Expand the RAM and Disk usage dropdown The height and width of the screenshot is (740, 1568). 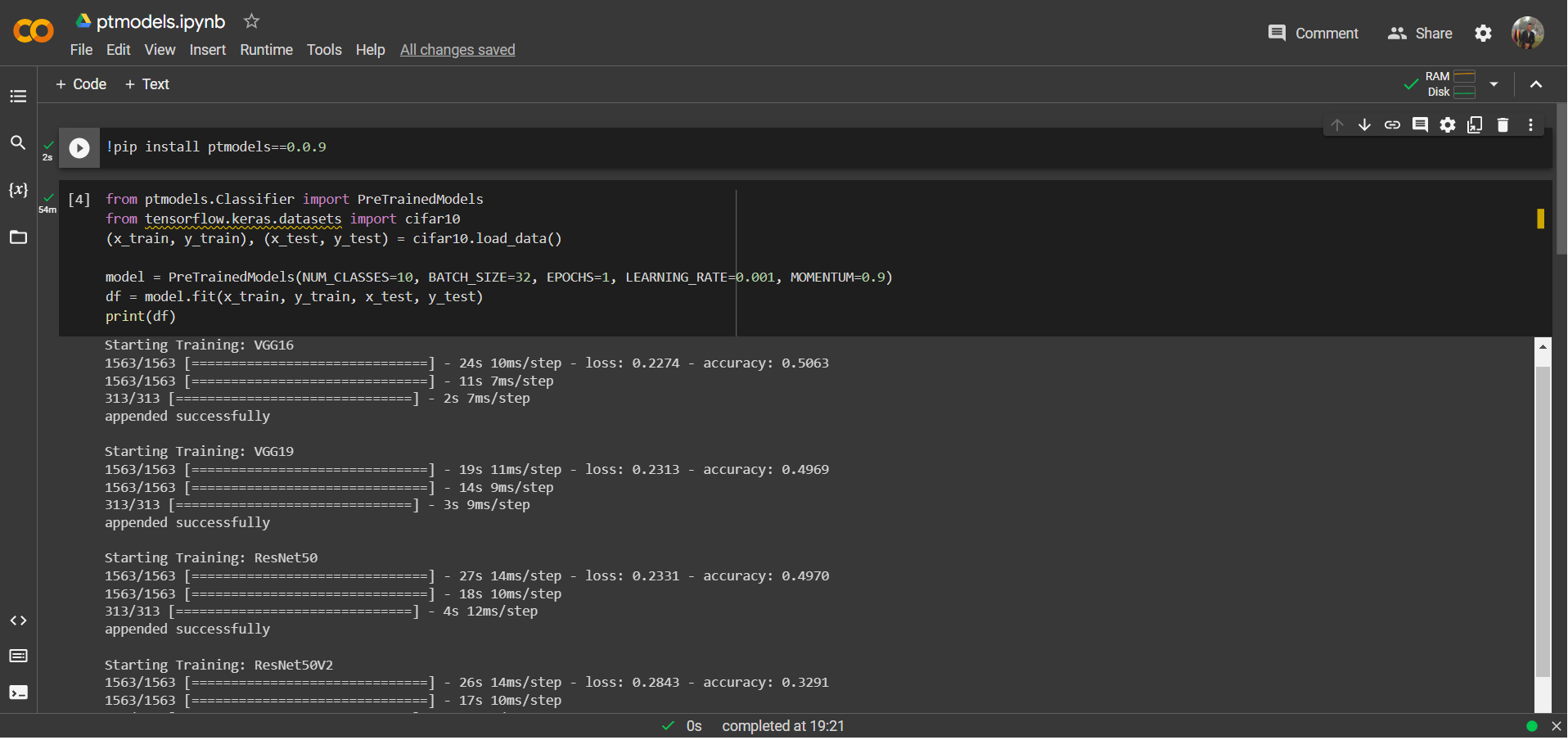(x=1494, y=83)
